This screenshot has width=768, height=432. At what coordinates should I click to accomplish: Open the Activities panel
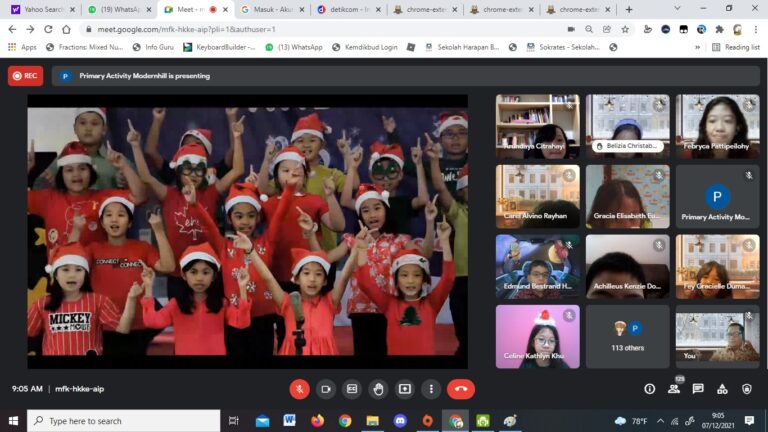point(722,389)
